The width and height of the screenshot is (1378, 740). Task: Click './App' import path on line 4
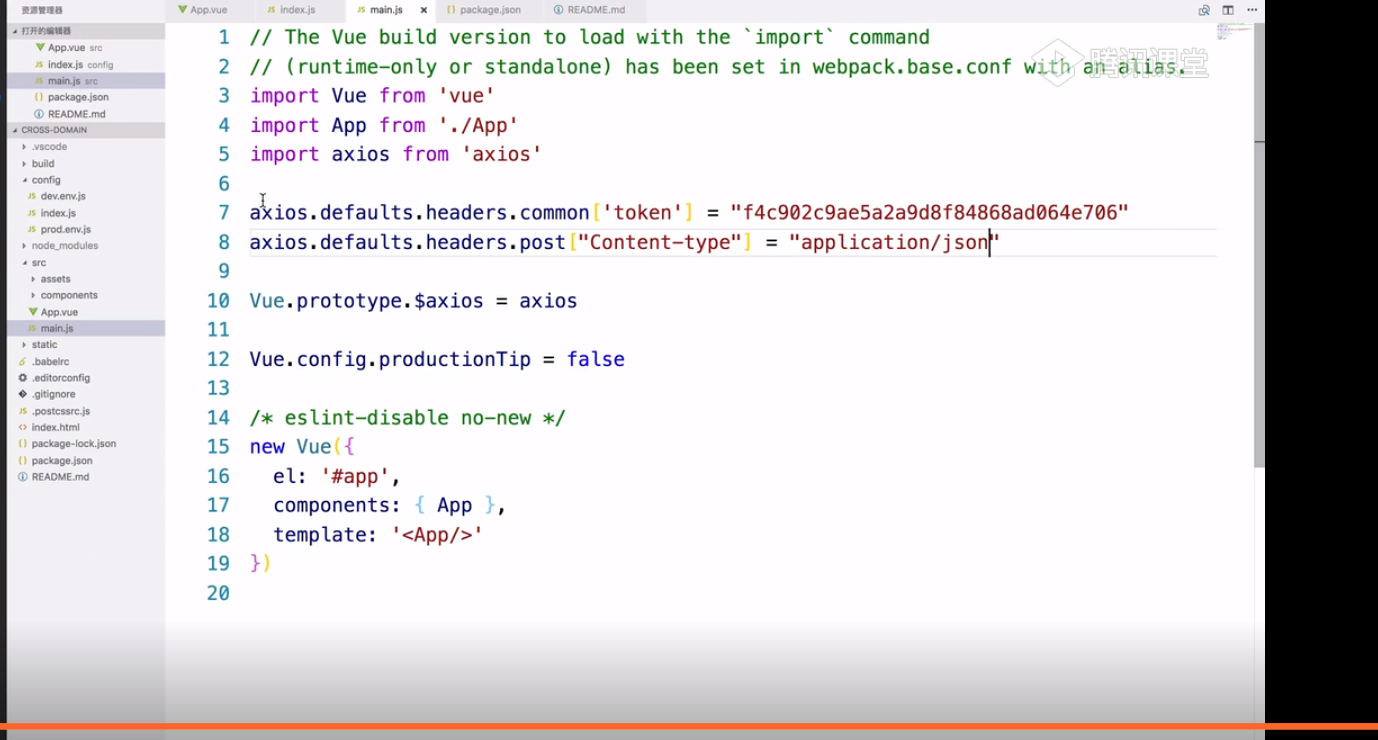pos(478,125)
